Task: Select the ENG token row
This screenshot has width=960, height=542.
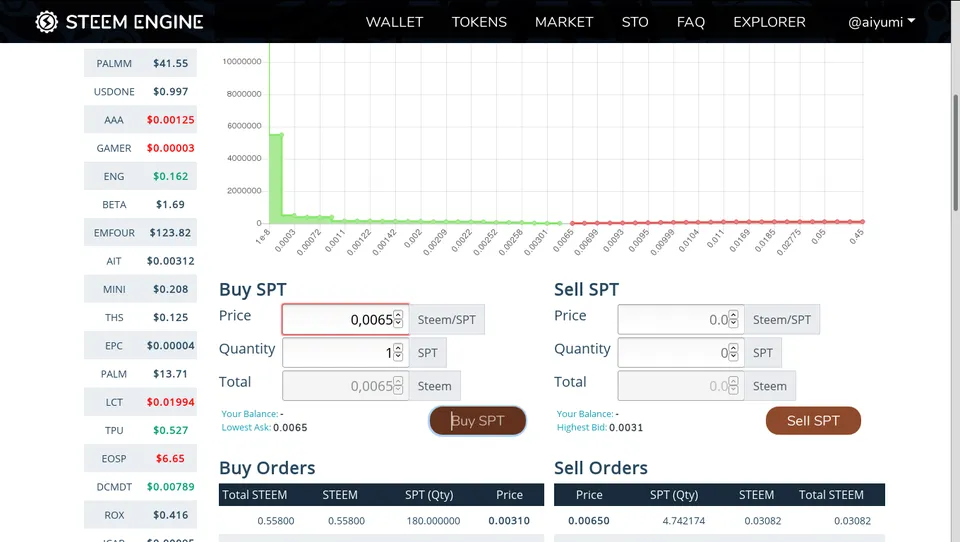Action: [x=140, y=176]
